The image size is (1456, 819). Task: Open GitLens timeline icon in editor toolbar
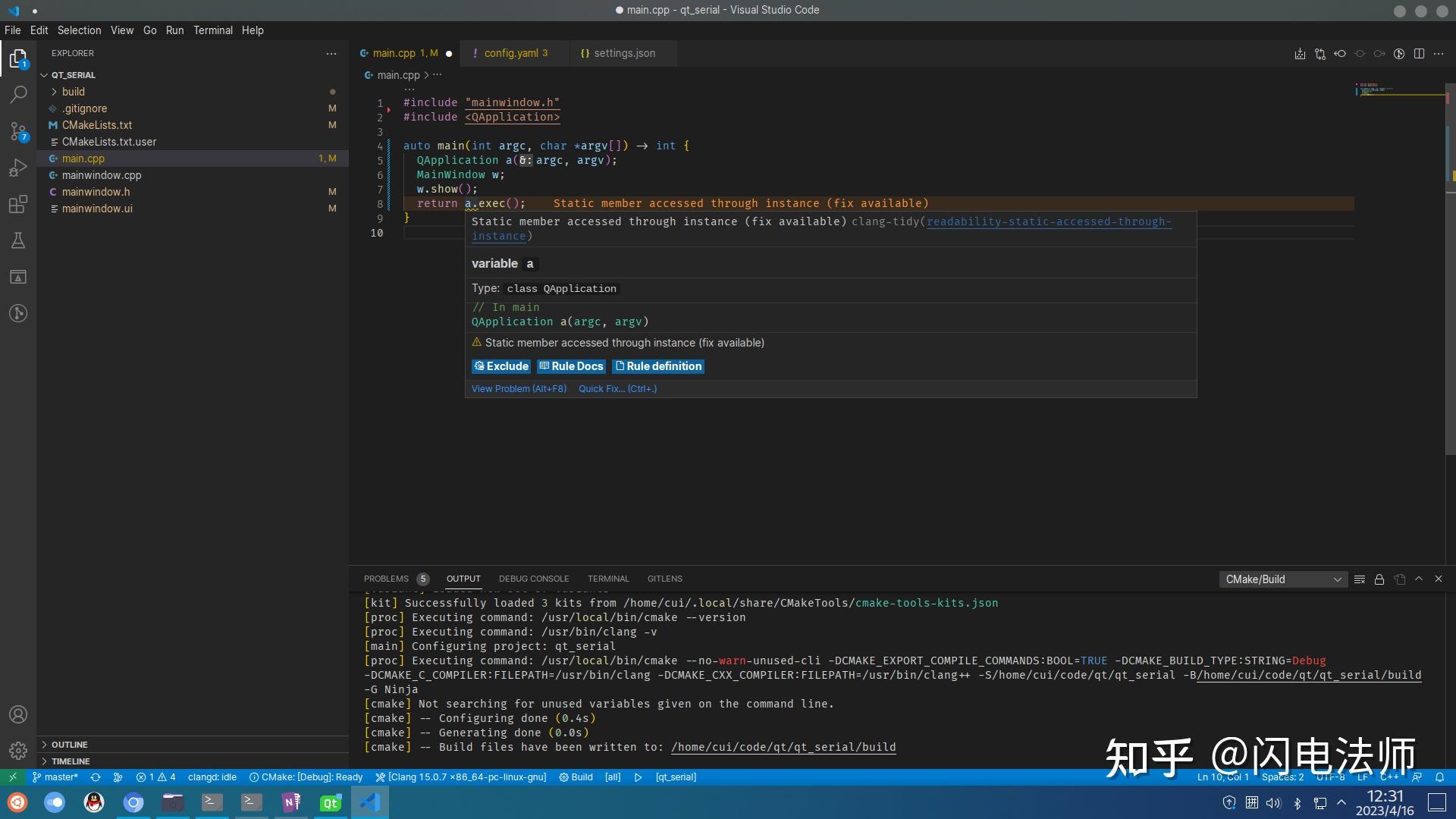[1399, 54]
